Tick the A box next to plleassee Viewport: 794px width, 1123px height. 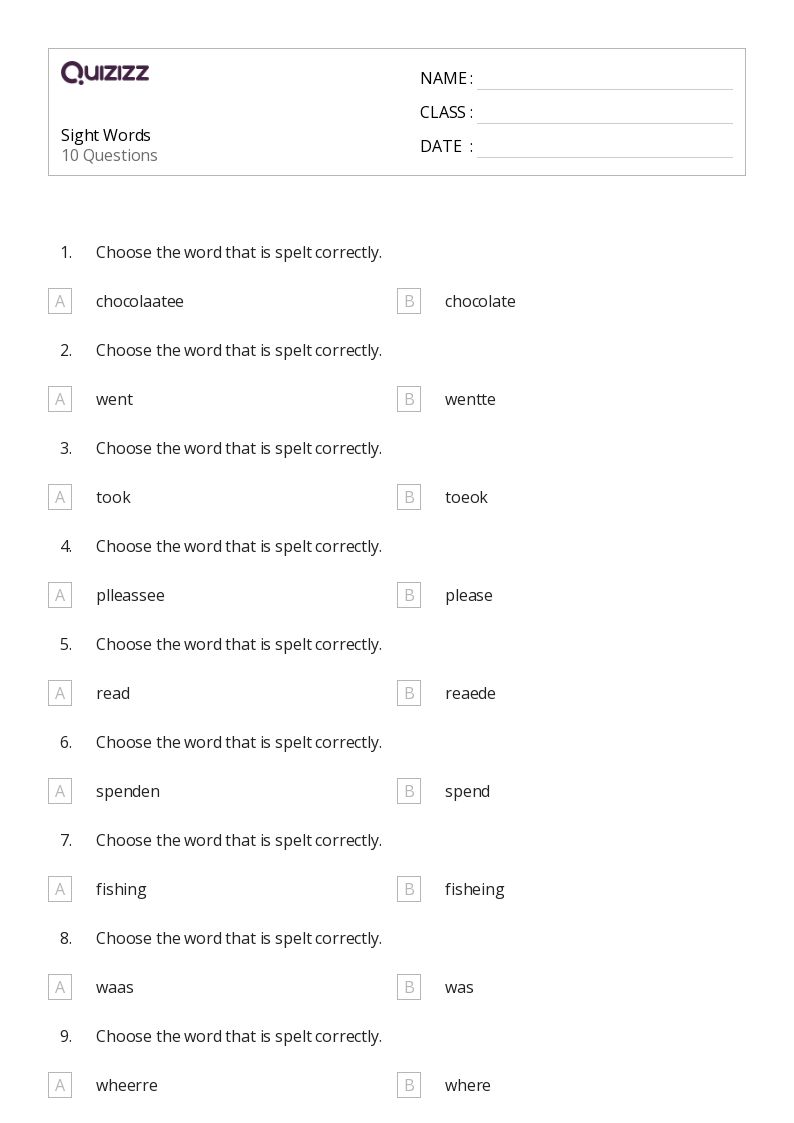coord(60,595)
